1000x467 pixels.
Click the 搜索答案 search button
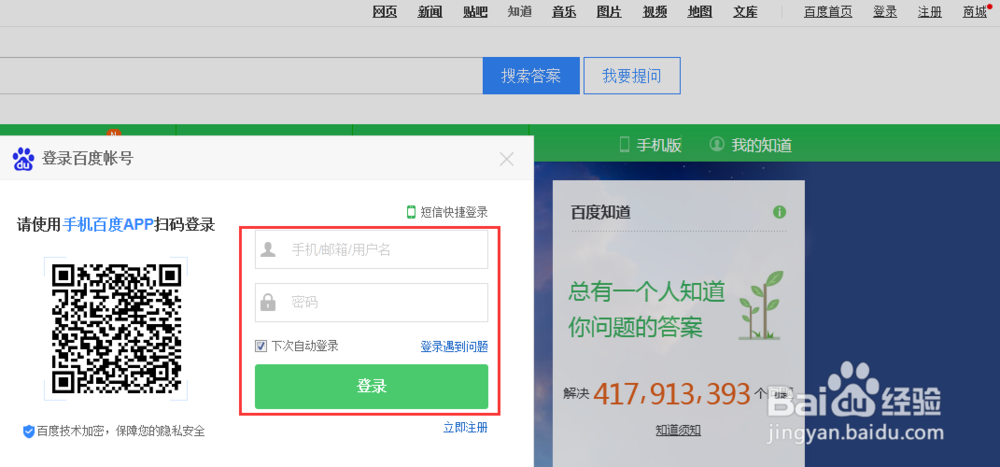point(531,76)
